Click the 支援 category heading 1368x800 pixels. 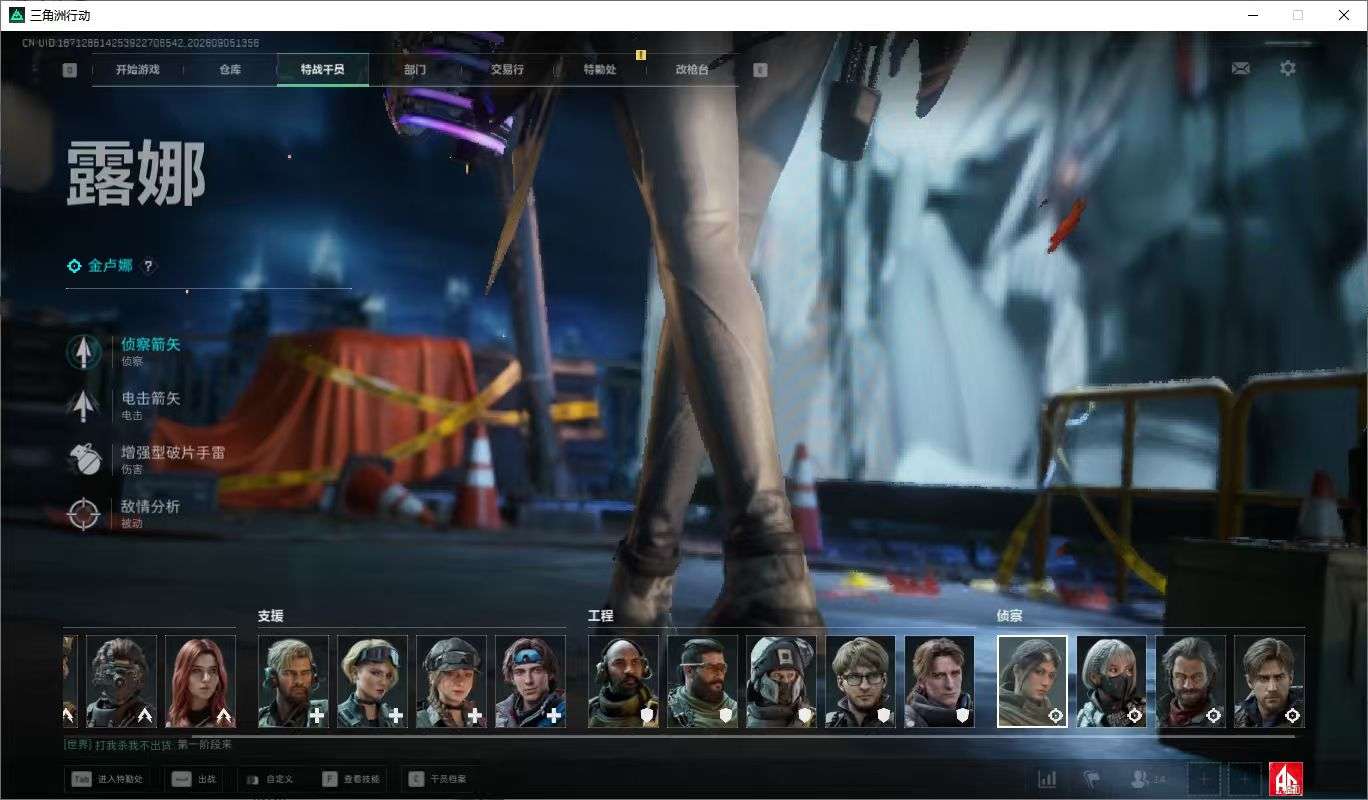coord(270,616)
